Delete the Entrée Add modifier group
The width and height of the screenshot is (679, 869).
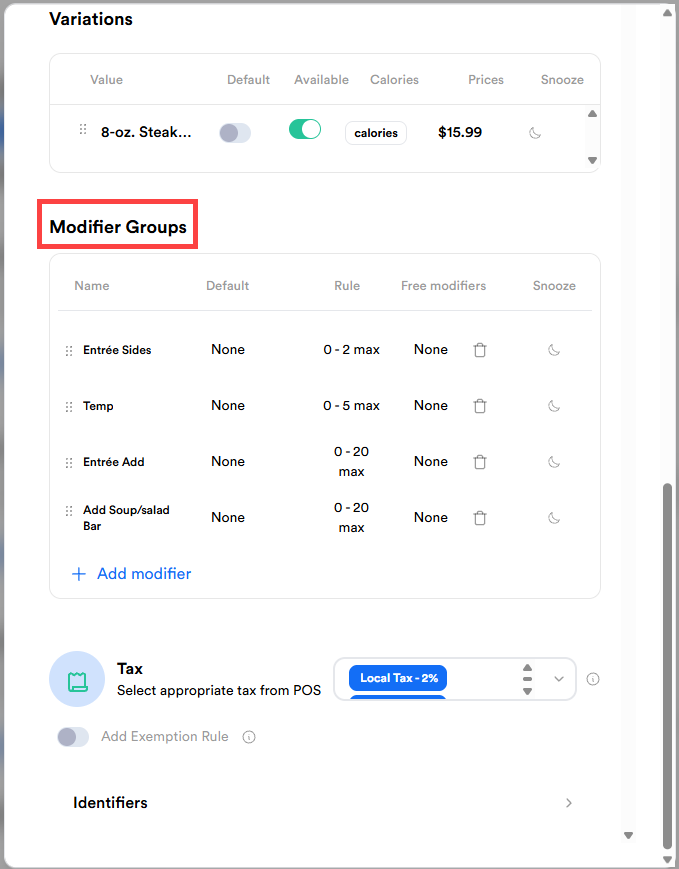click(480, 462)
